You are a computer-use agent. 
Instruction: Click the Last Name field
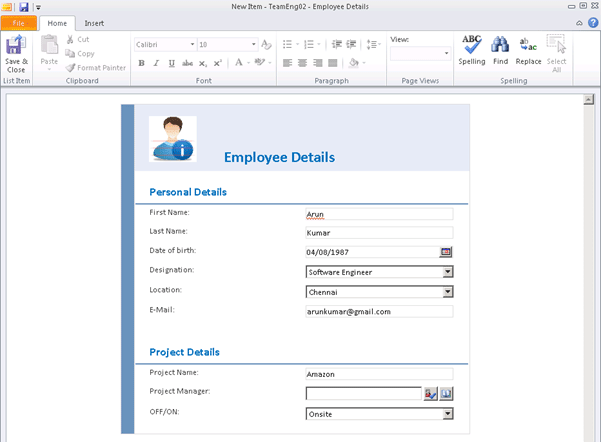[379, 233]
